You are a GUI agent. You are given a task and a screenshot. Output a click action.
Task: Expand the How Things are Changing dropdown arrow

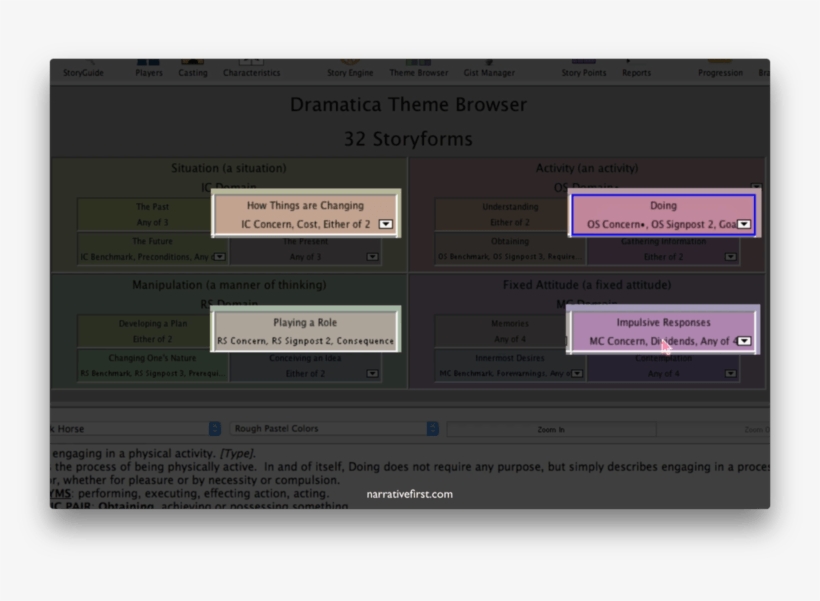pyautogui.click(x=386, y=225)
